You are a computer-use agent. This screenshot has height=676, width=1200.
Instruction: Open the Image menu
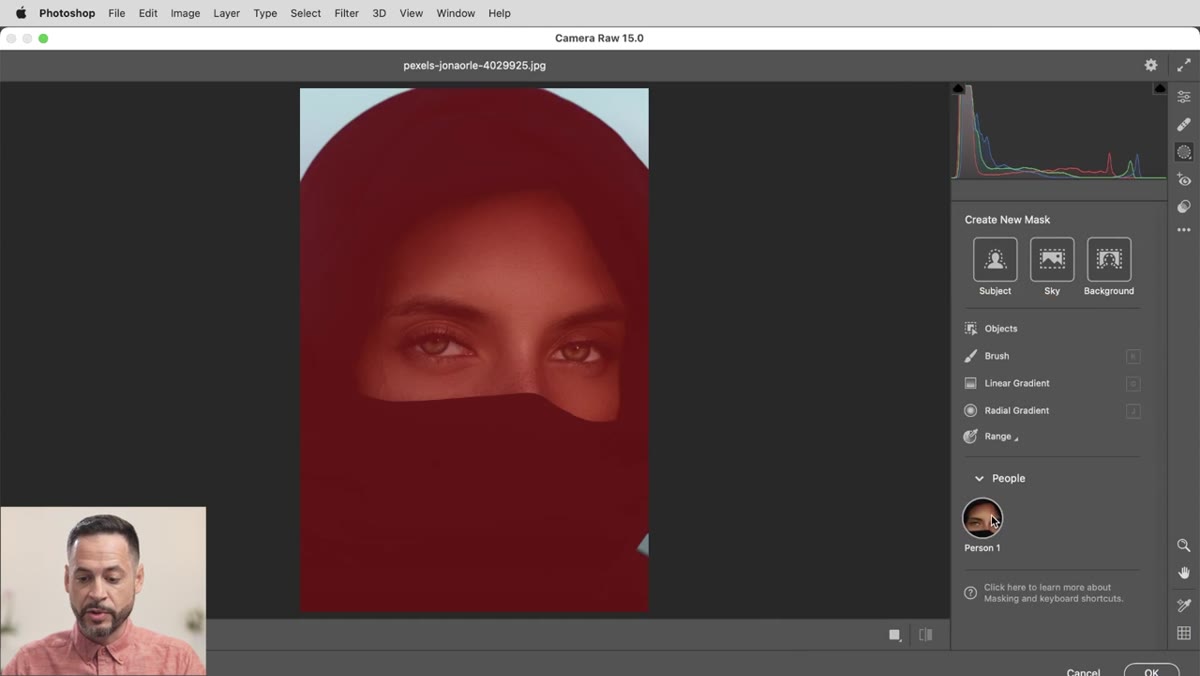(x=185, y=13)
